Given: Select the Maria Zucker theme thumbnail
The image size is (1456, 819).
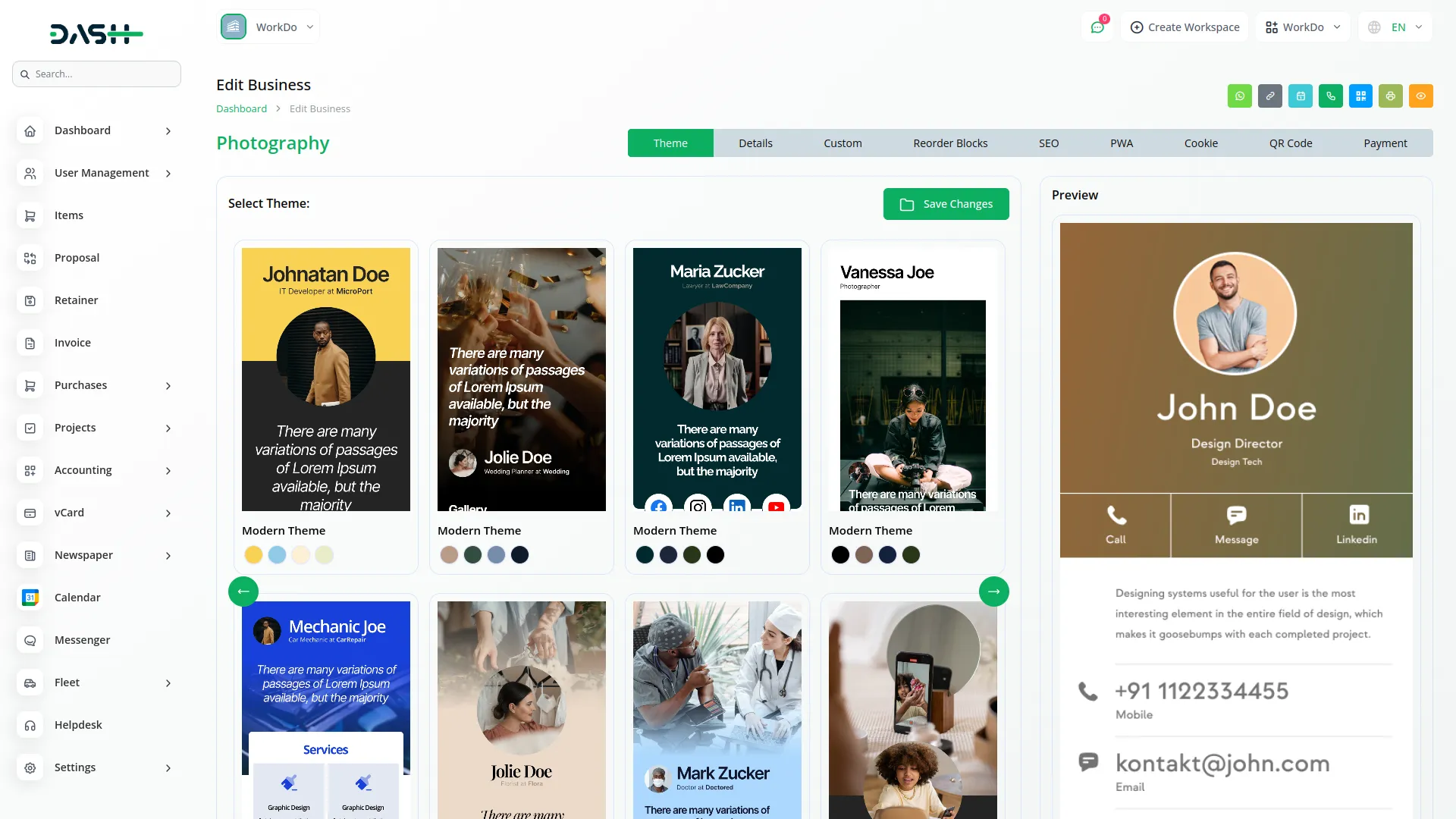Looking at the screenshot, I should click(x=717, y=379).
